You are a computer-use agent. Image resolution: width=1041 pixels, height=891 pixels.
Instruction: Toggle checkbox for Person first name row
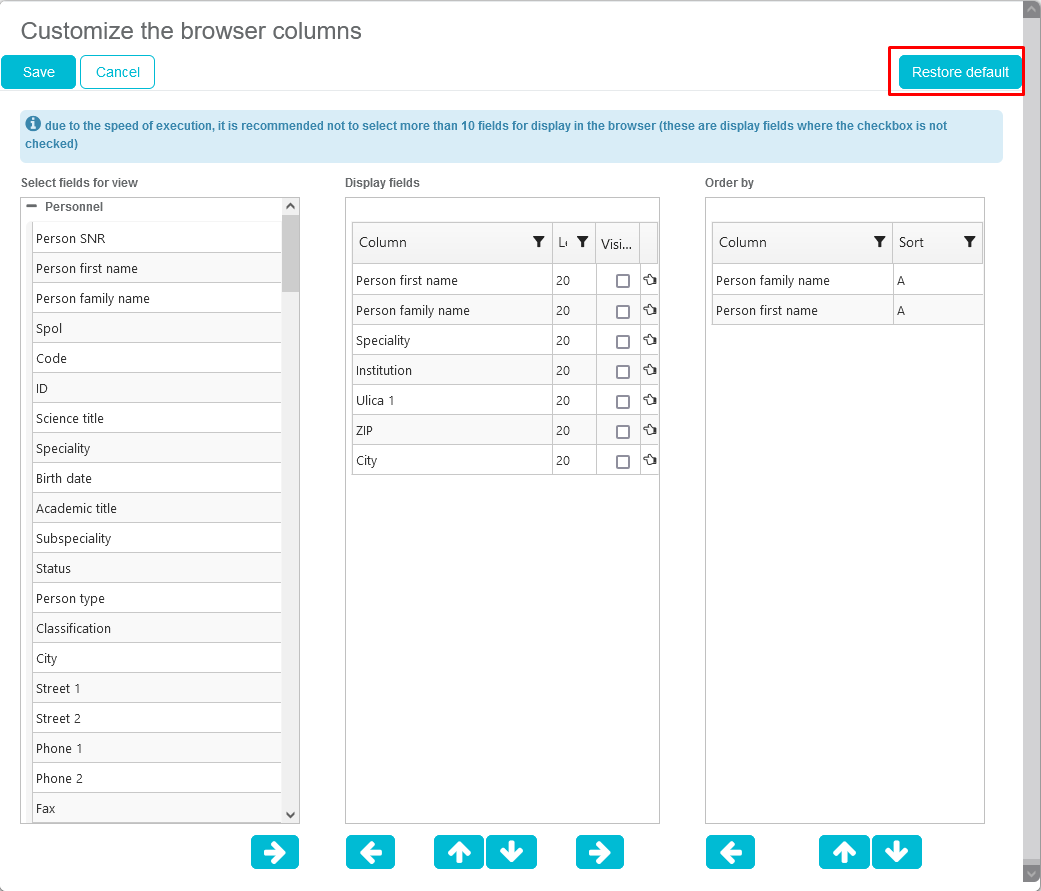tap(623, 281)
